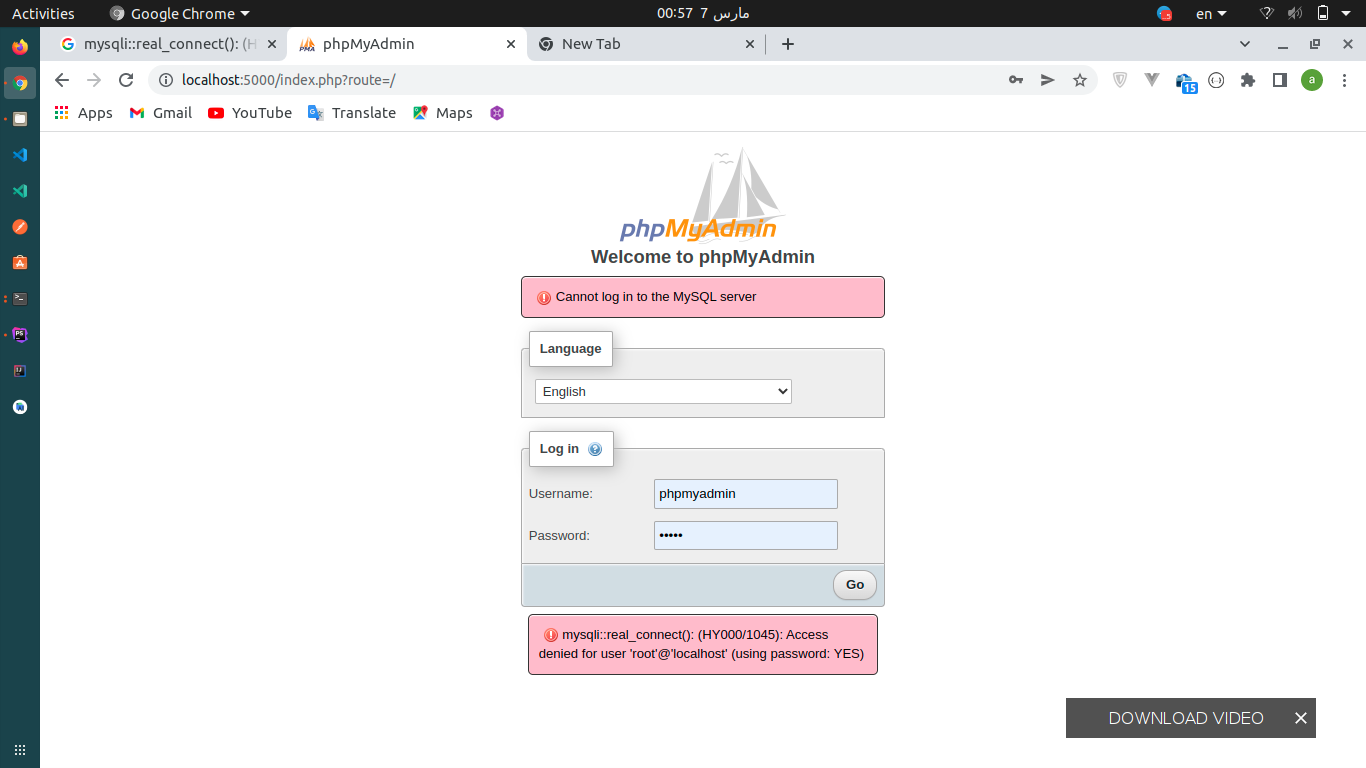Focus the Username field
The width and height of the screenshot is (1366, 768).
746,494
